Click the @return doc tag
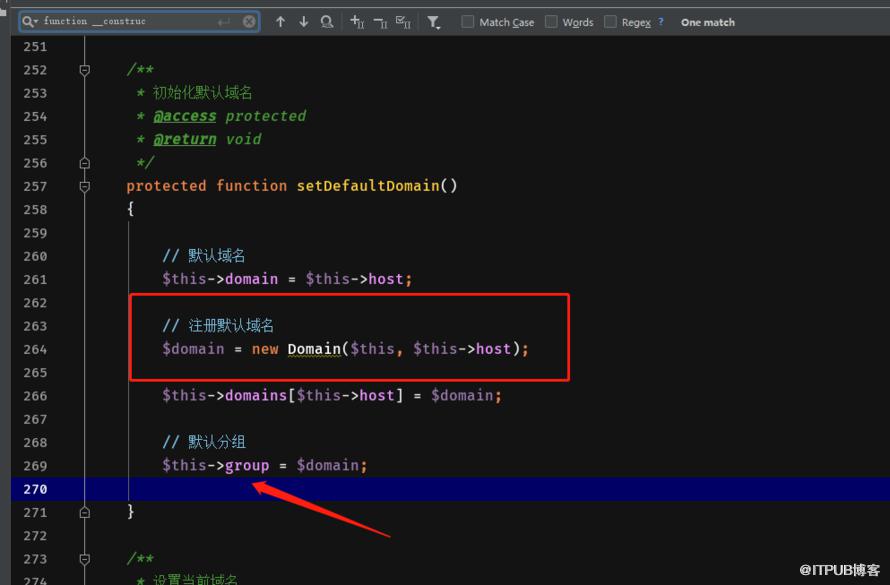The height and width of the screenshot is (585, 890). coord(184,140)
